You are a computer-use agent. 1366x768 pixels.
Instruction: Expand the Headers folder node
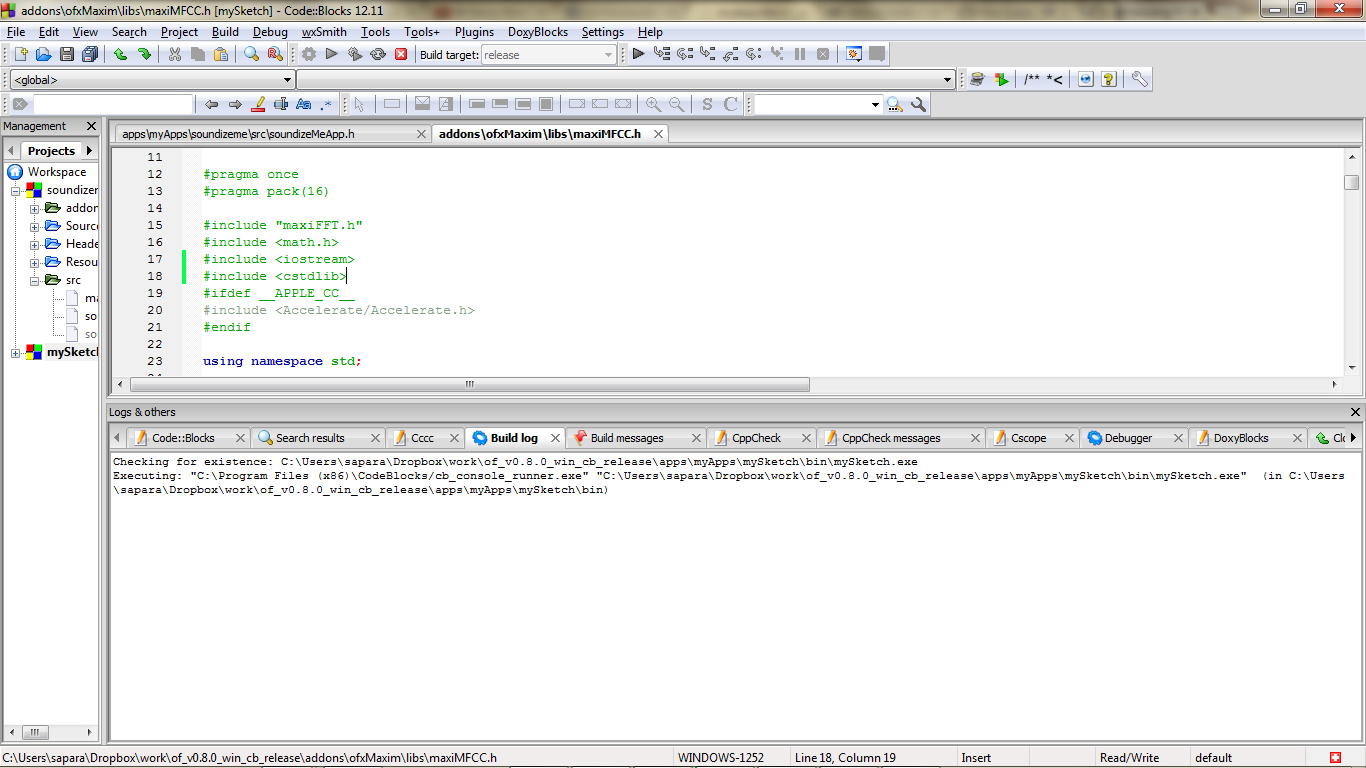tap(34, 244)
